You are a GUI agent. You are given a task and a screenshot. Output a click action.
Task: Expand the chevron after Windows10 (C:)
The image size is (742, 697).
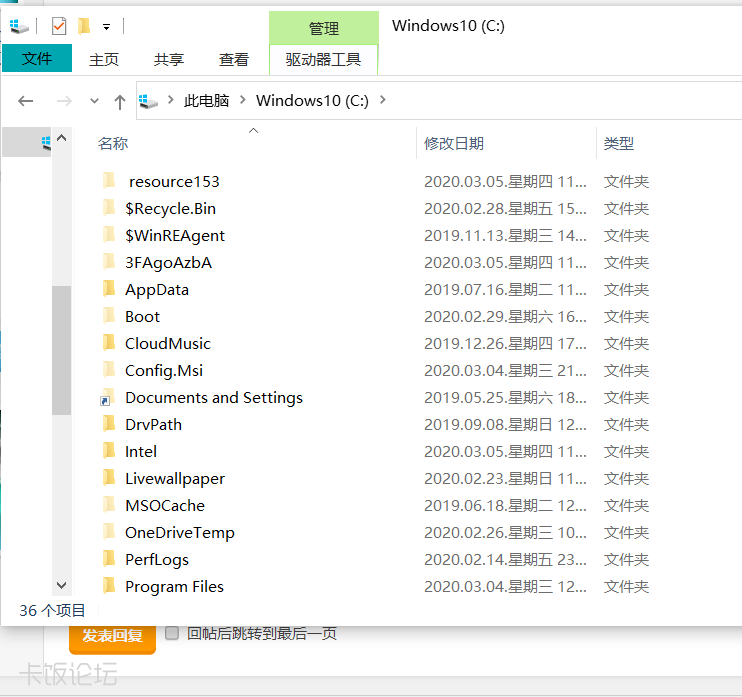(382, 100)
